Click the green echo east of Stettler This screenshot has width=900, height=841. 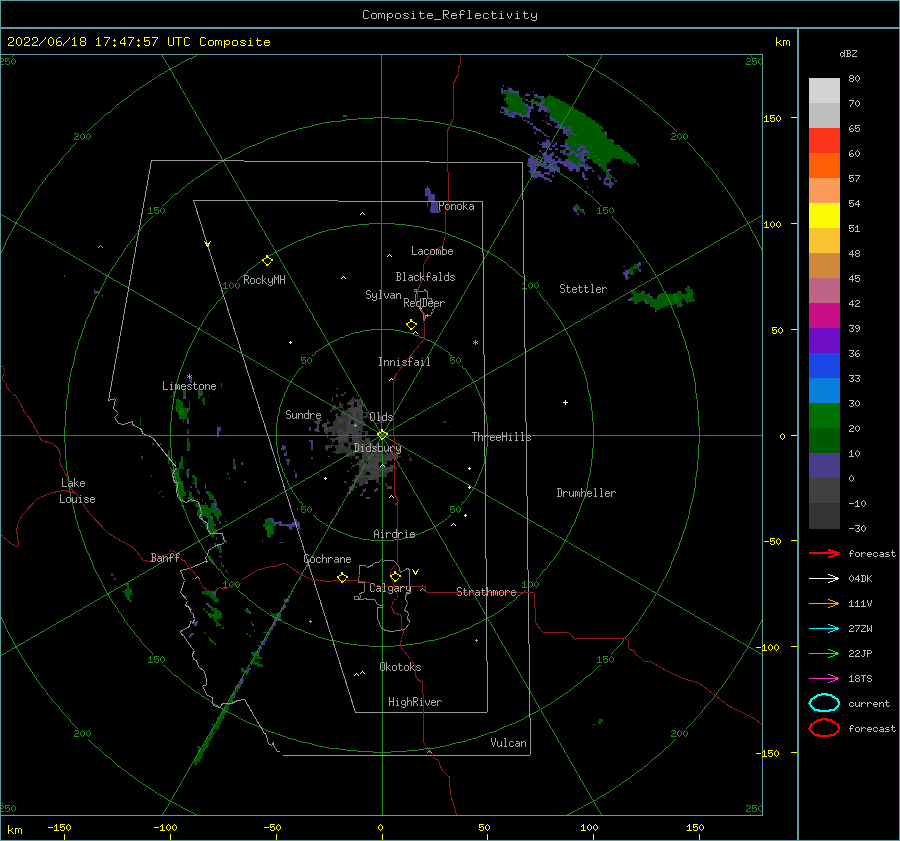[x=663, y=299]
